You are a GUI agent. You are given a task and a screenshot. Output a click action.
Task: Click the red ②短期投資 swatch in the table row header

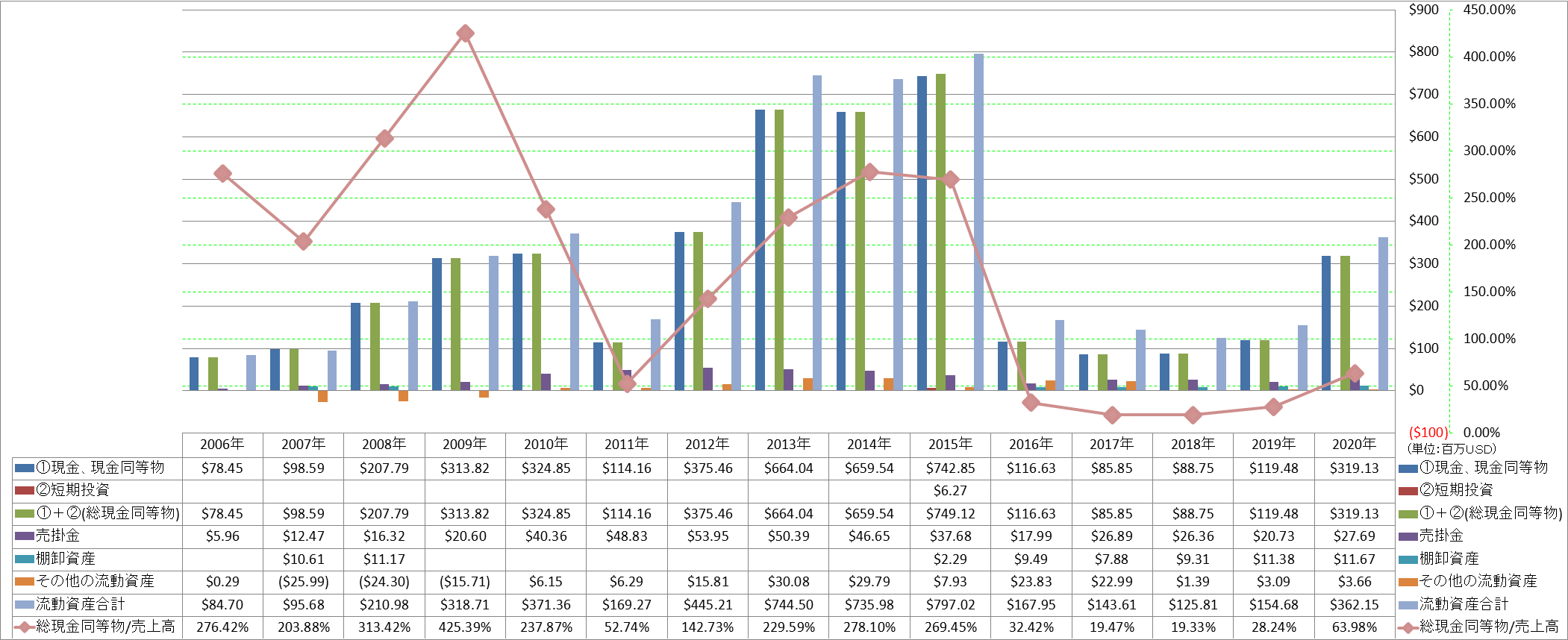25,491
